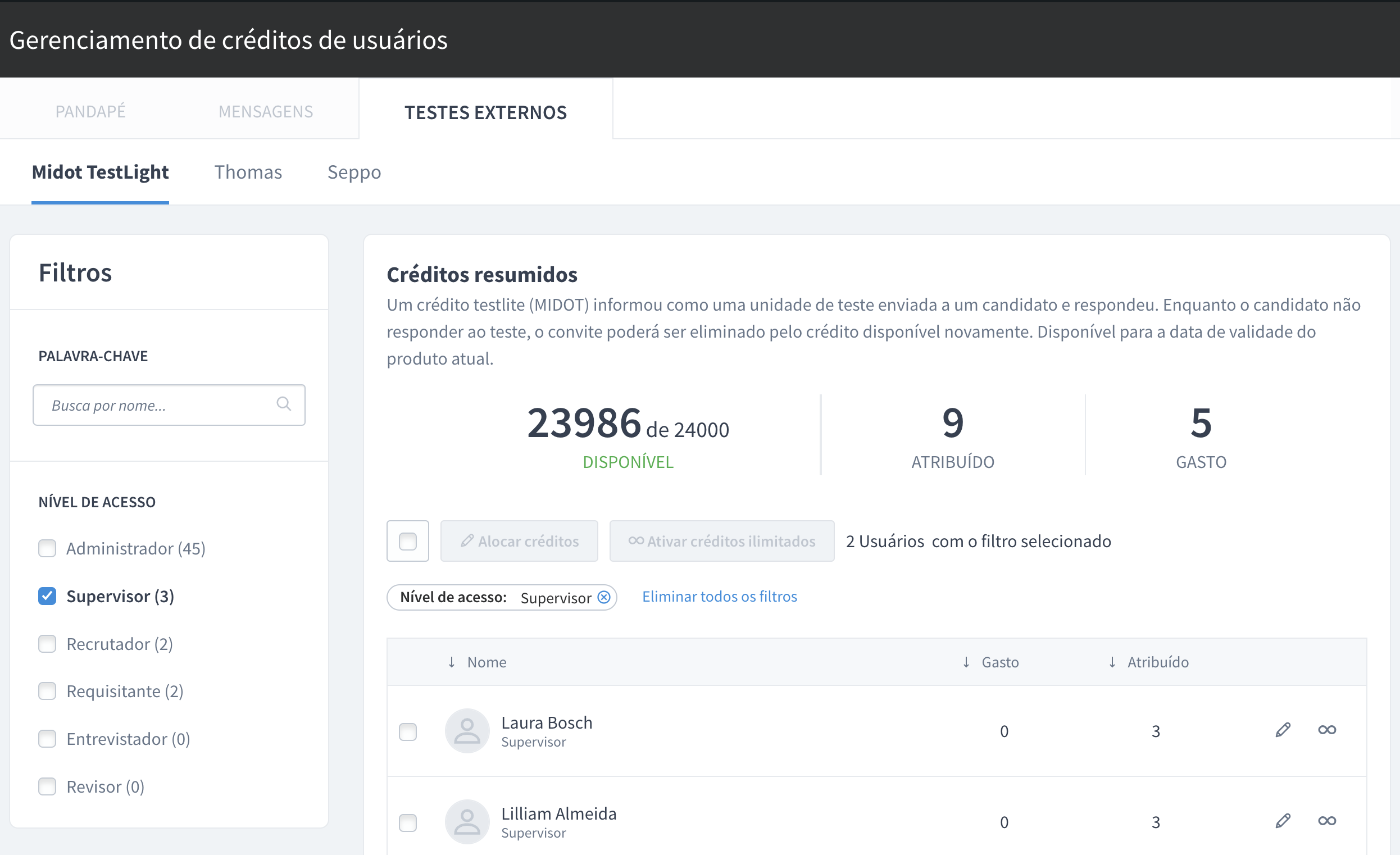This screenshot has width=1400, height=855.
Task: Remove Supervisor filter chip with X icon
Action: point(604,598)
